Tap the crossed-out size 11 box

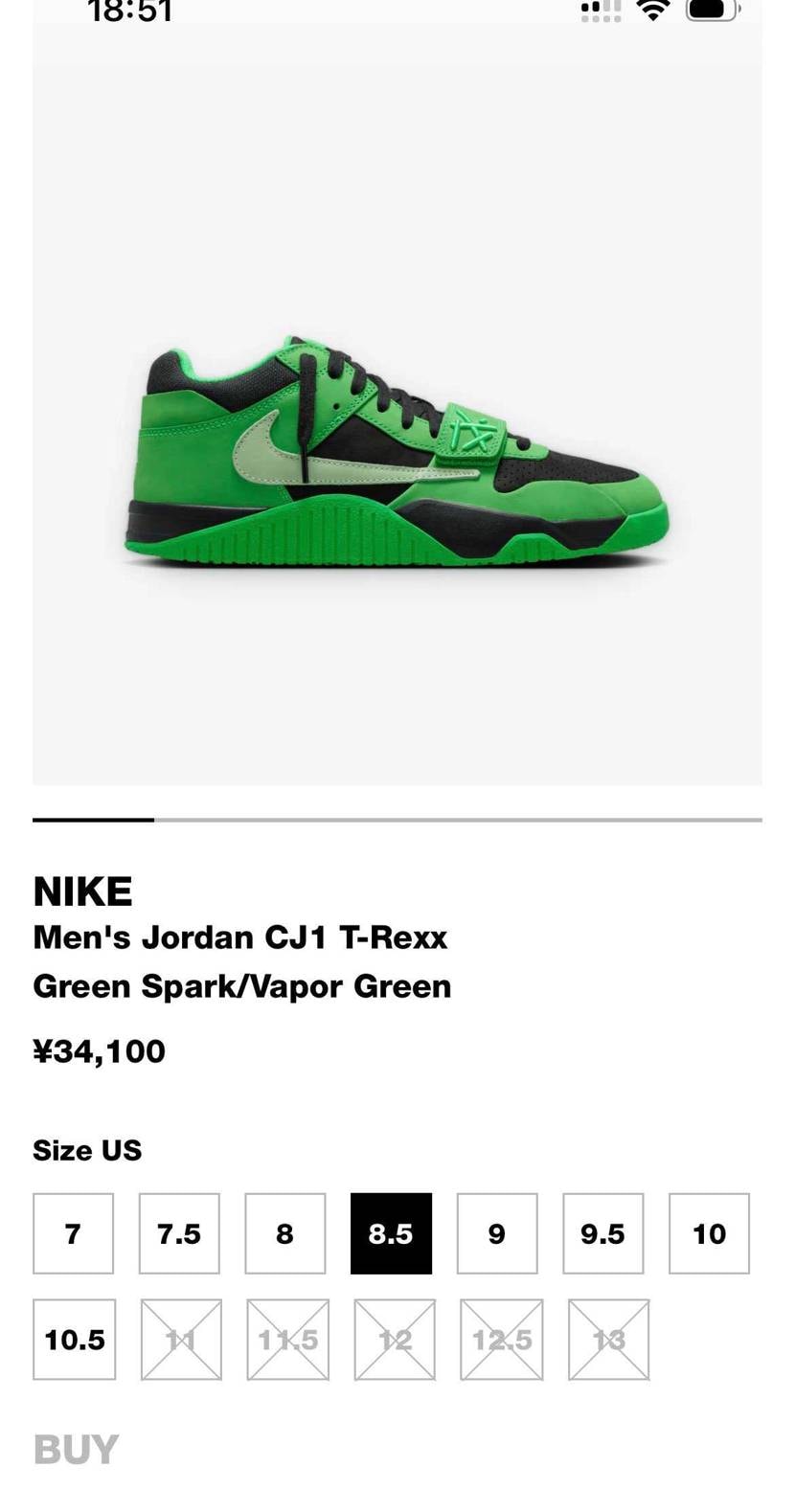click(181, 1340)
